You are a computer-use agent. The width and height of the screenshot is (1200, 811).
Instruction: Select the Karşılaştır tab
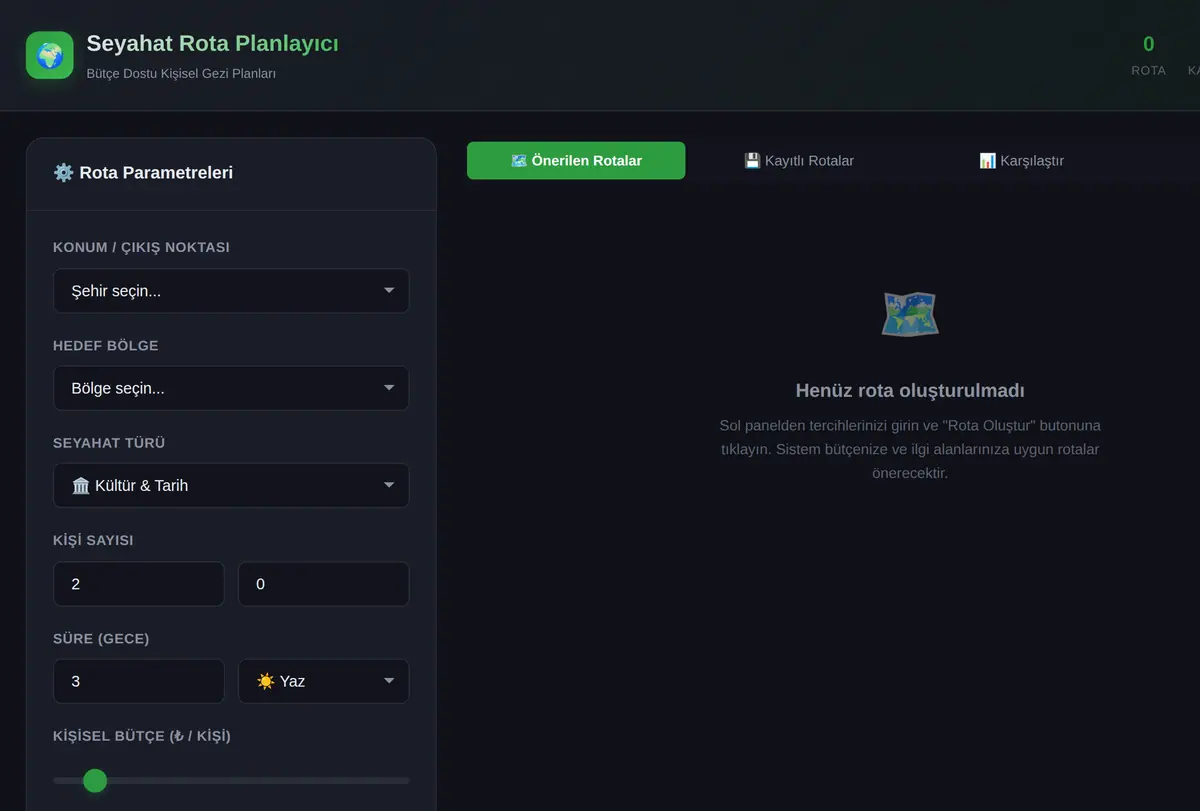(1021, 160)
